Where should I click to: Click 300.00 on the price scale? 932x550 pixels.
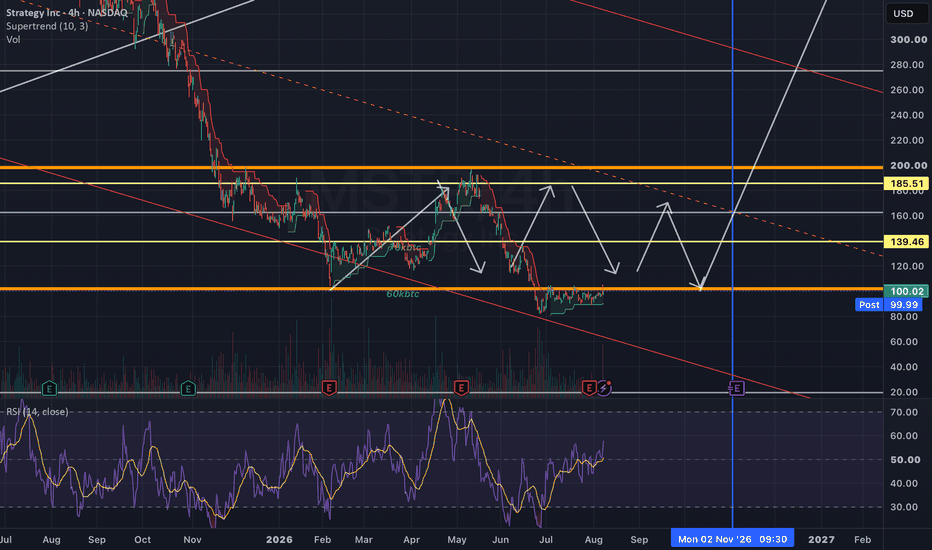pos(908,39)
